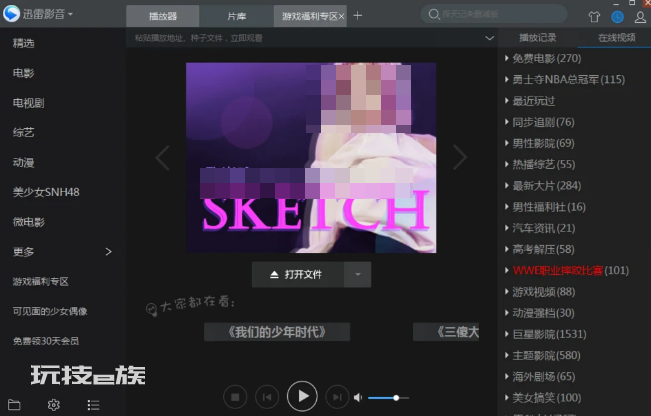The width and height of the screenshot is (651, 416).
Task: Show previous banner with left arrow
Action: click(x=162, y=157)
